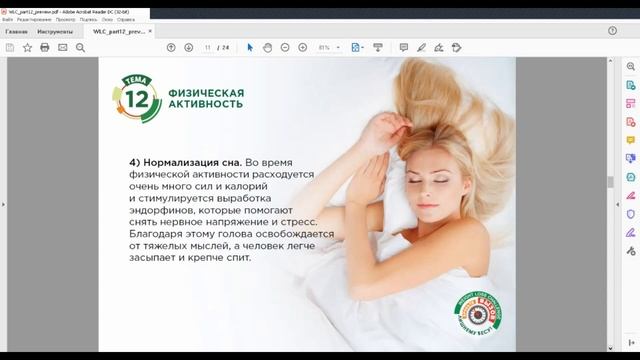Open Organize pages tool in right pane
The image size is (640, 360).
[x=631, y=104]
